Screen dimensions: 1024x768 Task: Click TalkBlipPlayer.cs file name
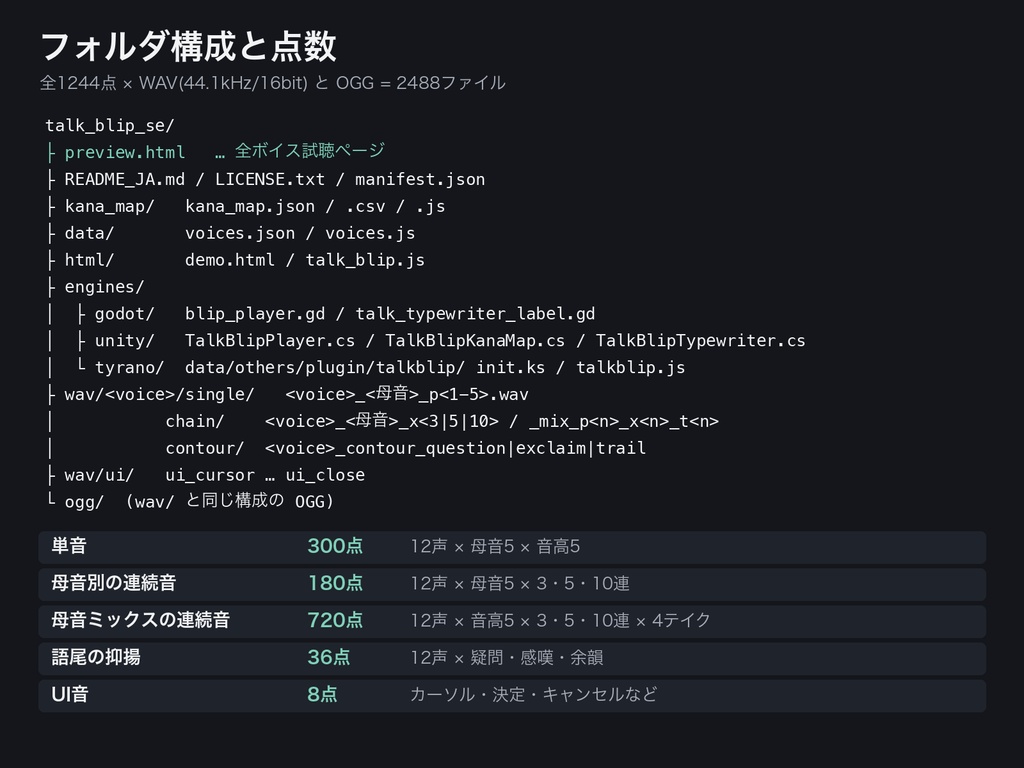pos(270,341)
